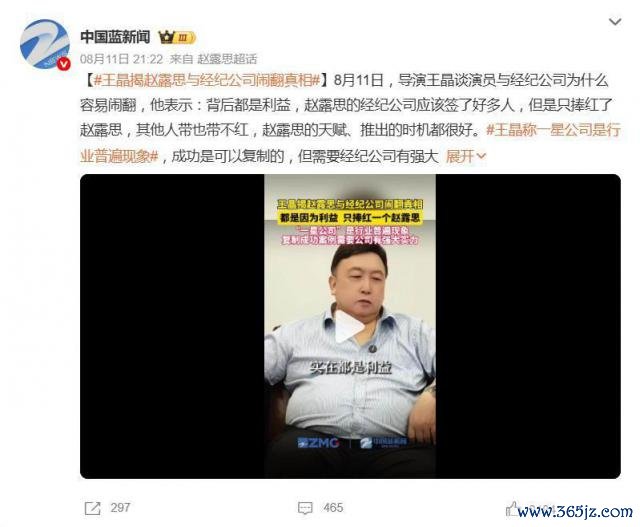This screenshot has width=640, height=527.
Task: Open the 中国蓝新闻 profile avatar
Action: (x=45, y=44)
